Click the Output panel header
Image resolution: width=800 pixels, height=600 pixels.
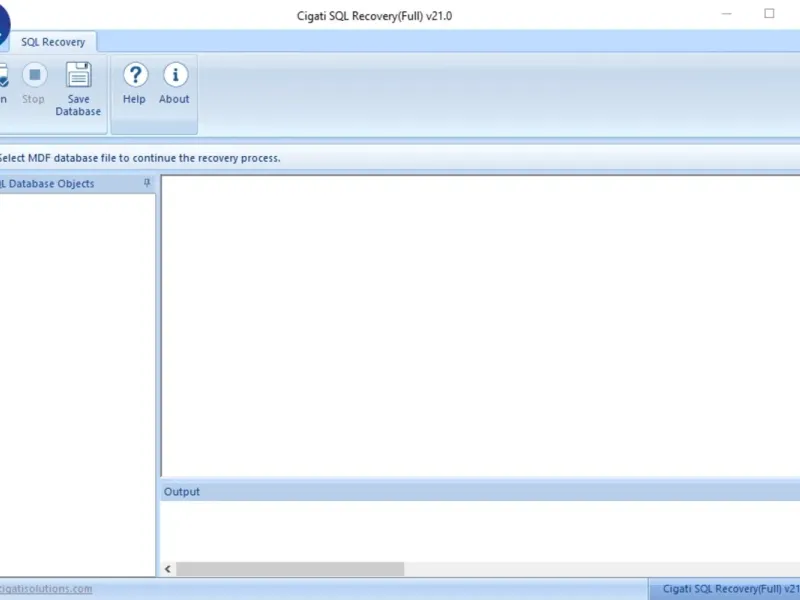(480, 491)
